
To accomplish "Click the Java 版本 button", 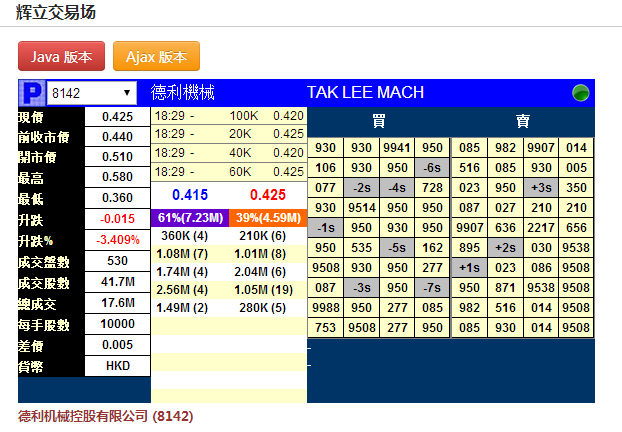I will (61, 56).
